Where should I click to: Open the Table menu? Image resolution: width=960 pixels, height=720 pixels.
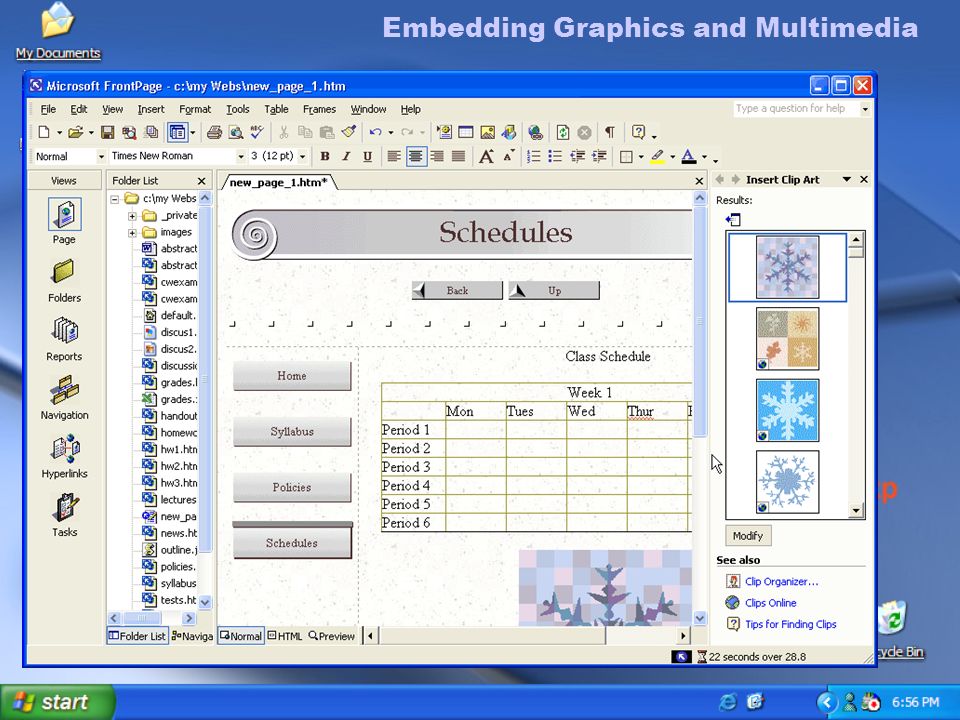(276, 109)
